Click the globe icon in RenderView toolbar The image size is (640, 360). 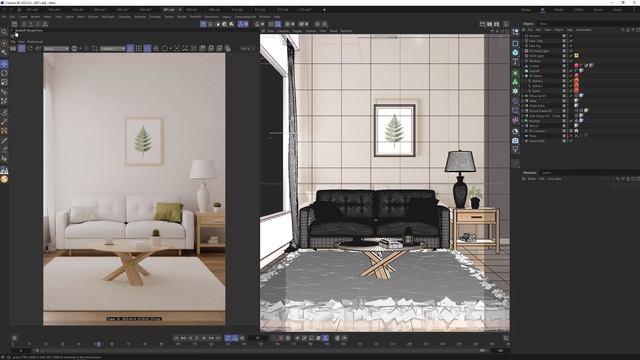pos(74,48)
